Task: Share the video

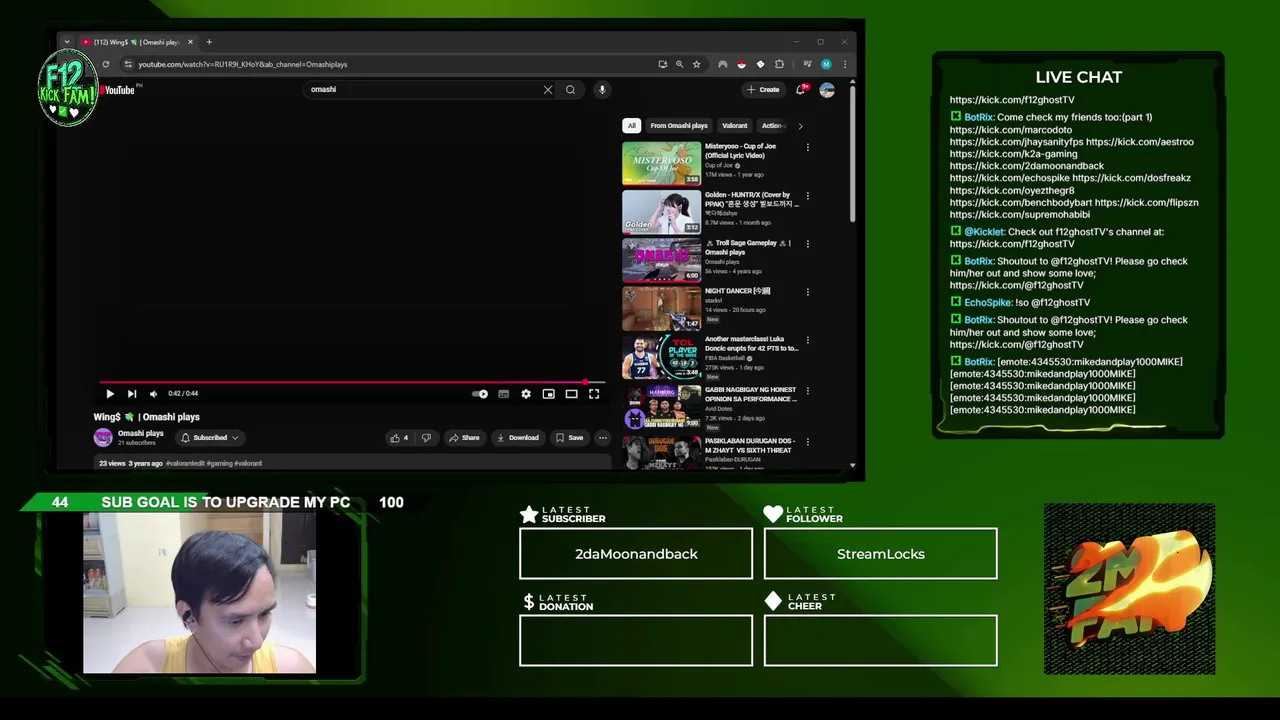Action: click(464, 438)
